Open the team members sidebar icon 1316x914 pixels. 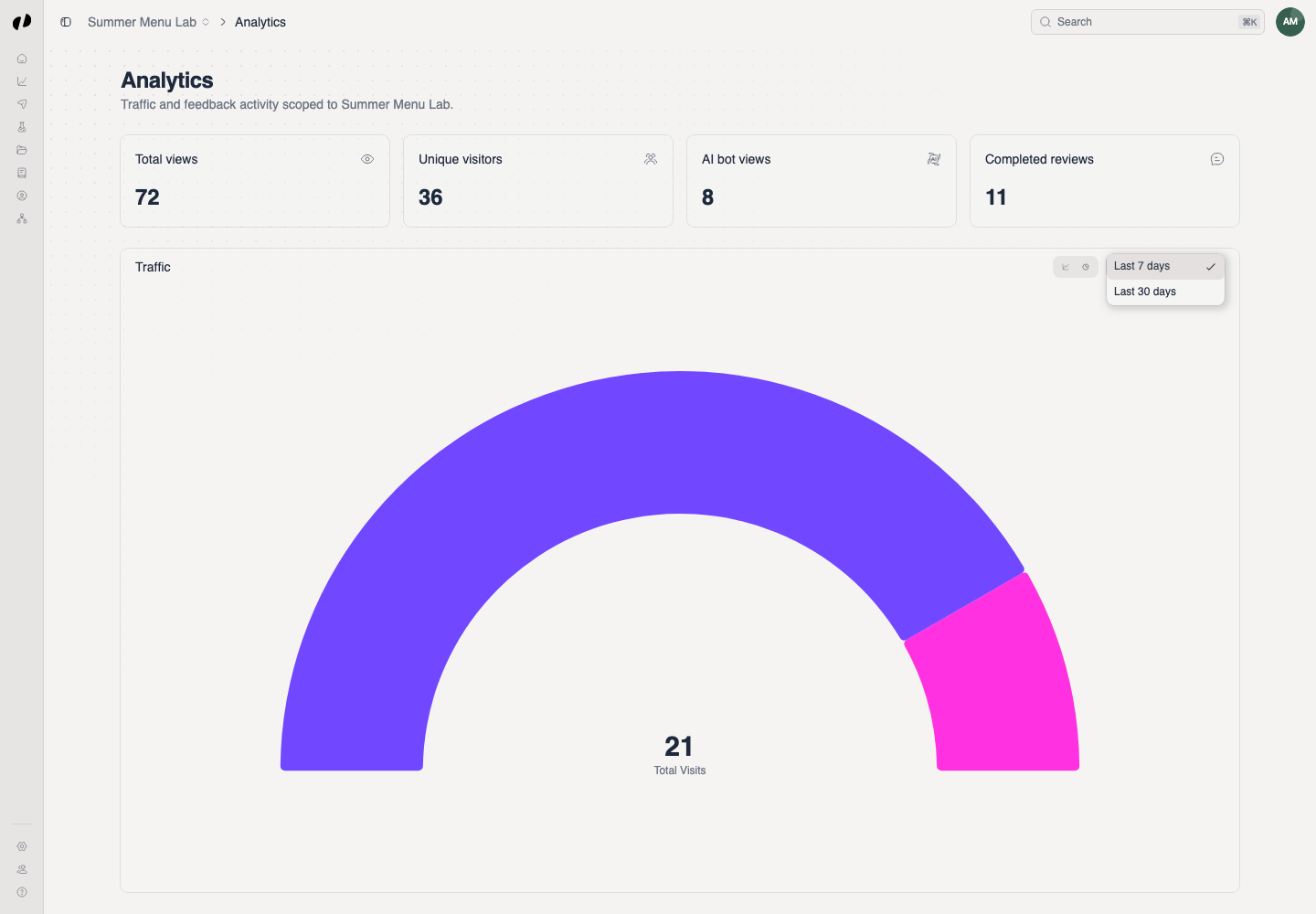(22, 869)
